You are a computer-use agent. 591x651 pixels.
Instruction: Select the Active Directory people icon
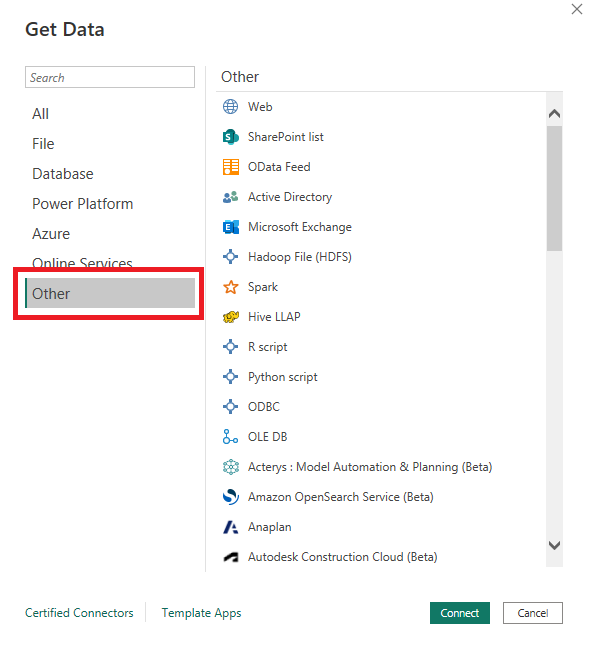[x=231, y=197]
